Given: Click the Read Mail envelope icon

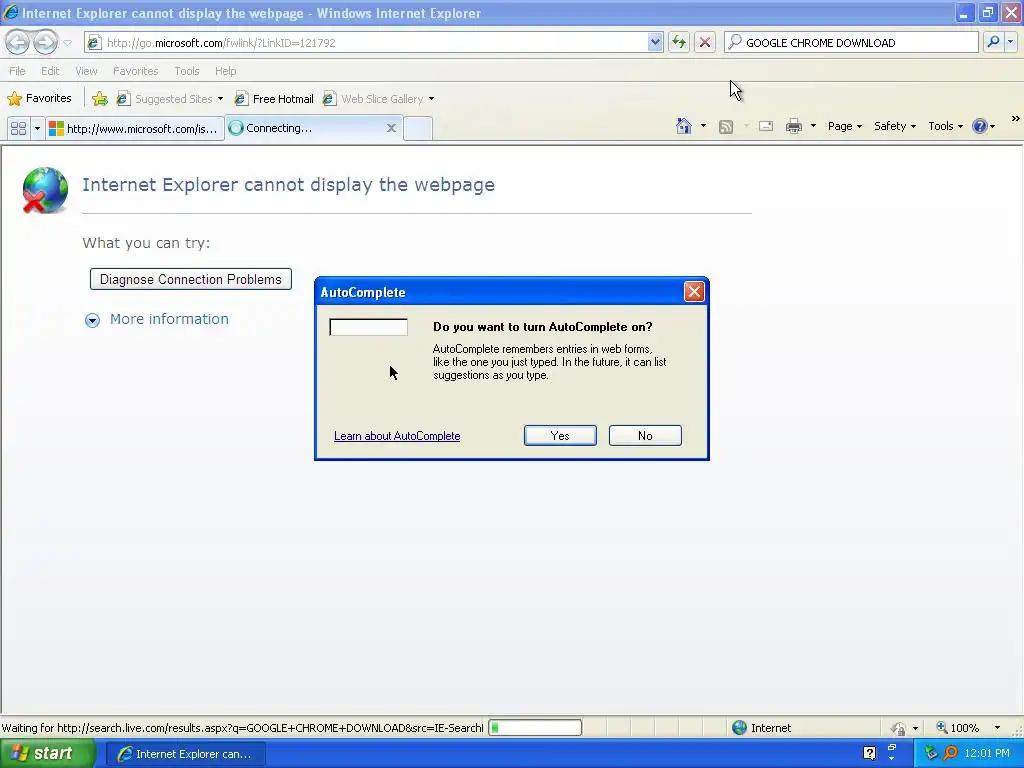Looking at the screenshot, I should coord(766,126).
